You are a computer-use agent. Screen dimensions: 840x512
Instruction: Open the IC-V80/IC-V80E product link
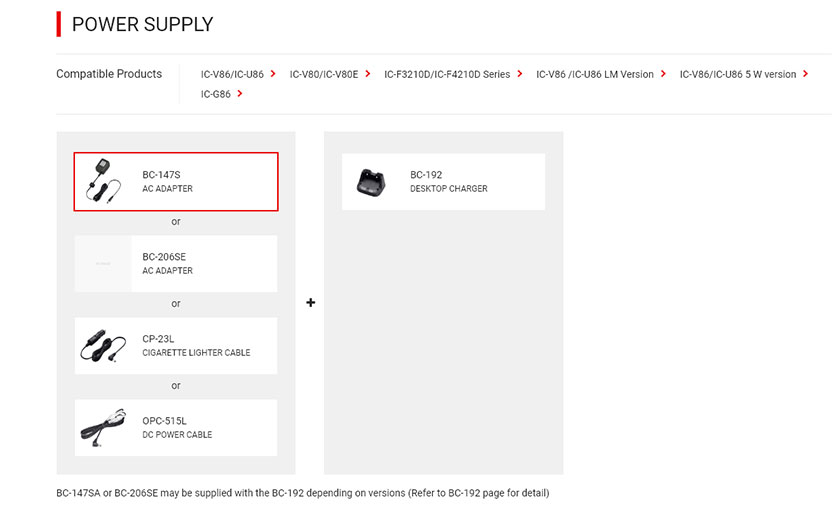point(324,74)
